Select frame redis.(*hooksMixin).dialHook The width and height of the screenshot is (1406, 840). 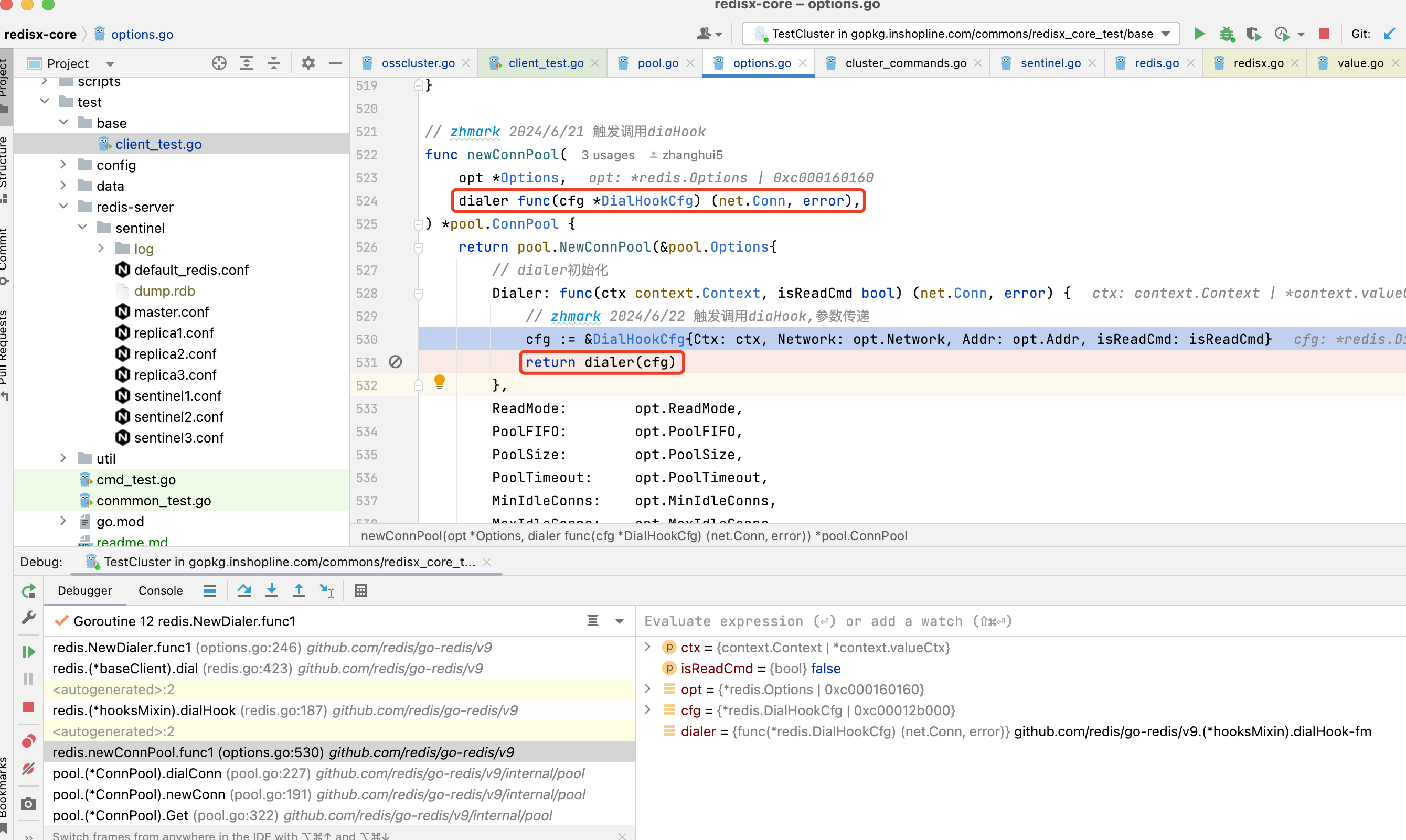point(339,710)
